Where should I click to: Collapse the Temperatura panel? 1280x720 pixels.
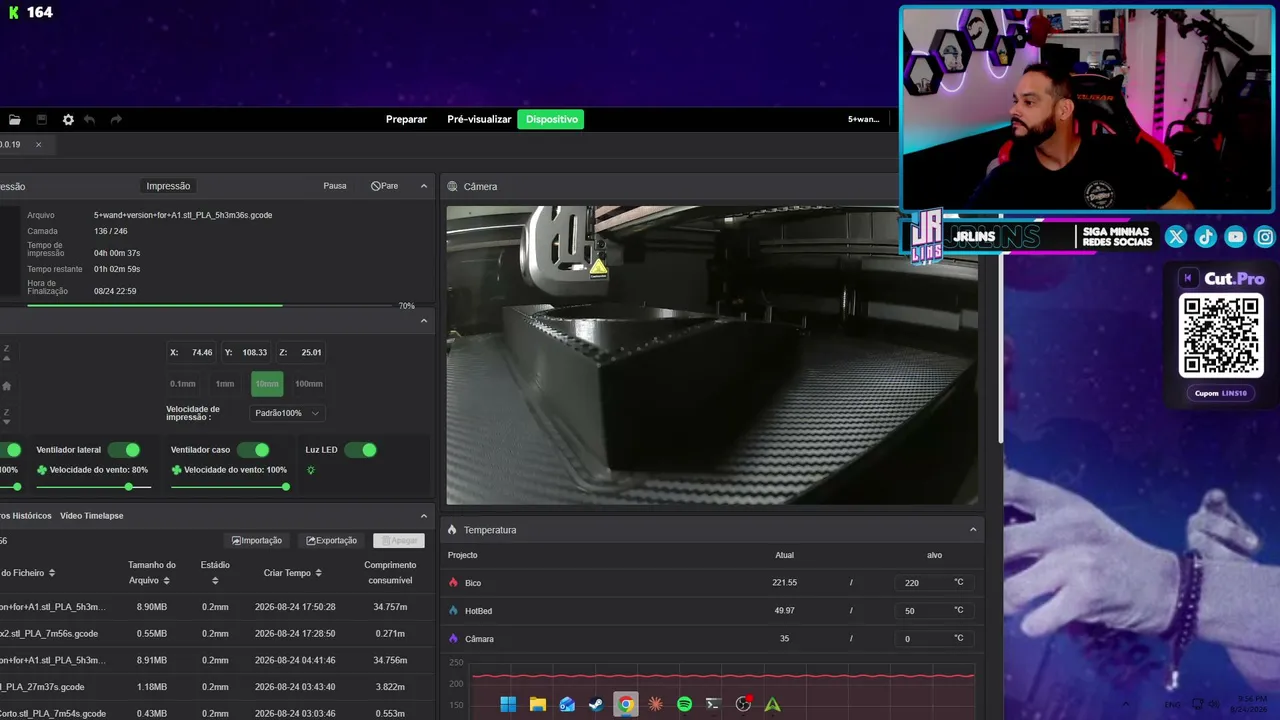point(973,530)
